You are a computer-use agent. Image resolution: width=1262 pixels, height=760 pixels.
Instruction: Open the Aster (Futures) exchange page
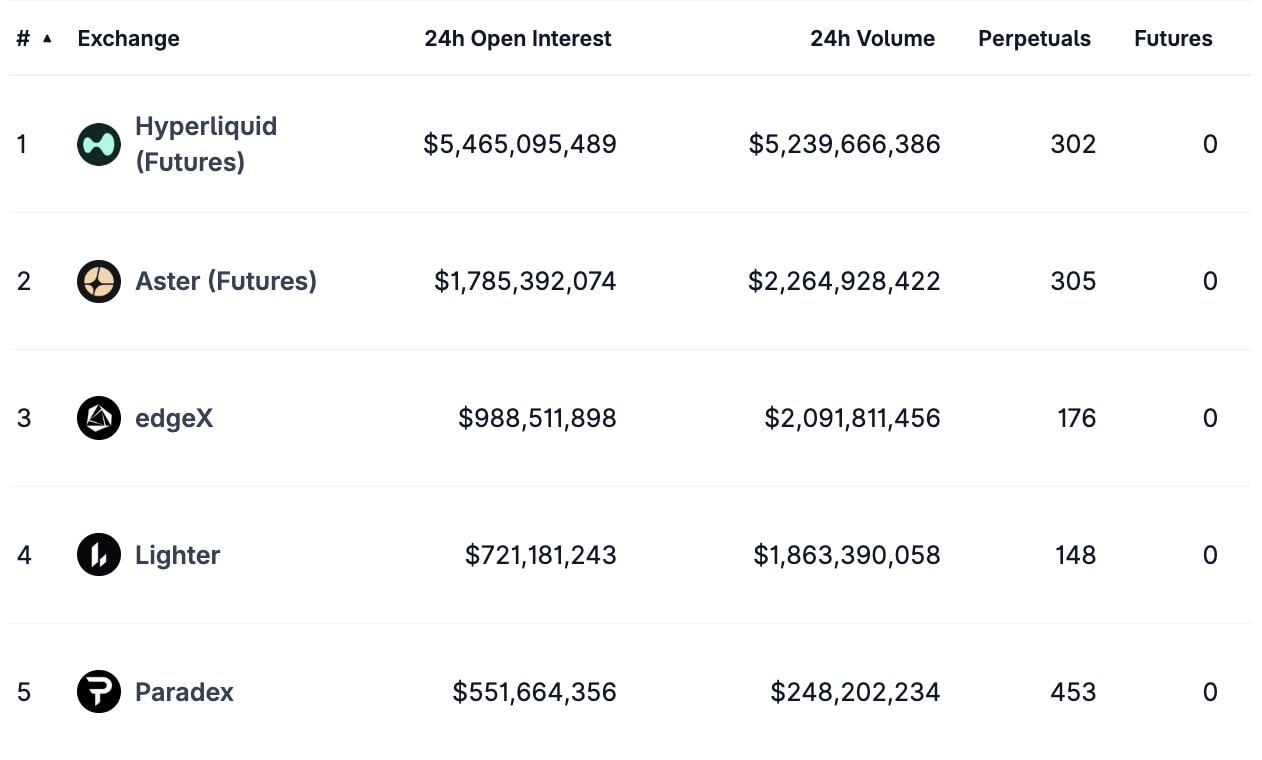click(225, 281)
